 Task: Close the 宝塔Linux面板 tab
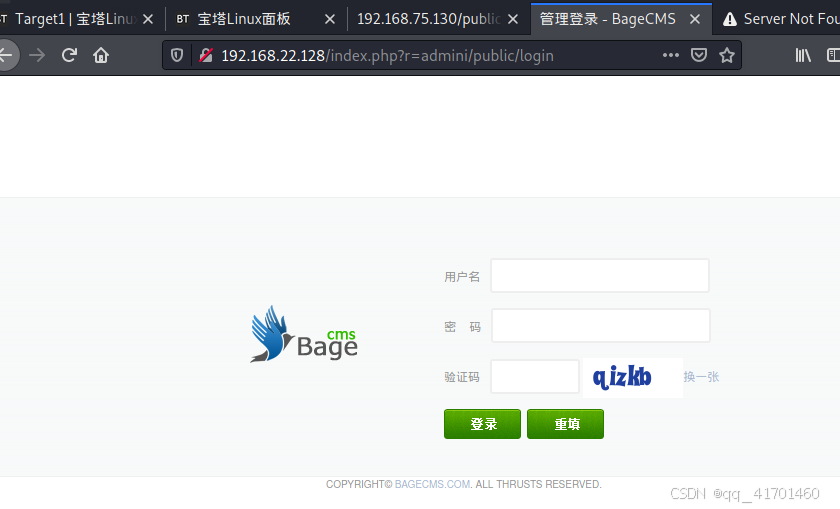click(x=330, y=19)
